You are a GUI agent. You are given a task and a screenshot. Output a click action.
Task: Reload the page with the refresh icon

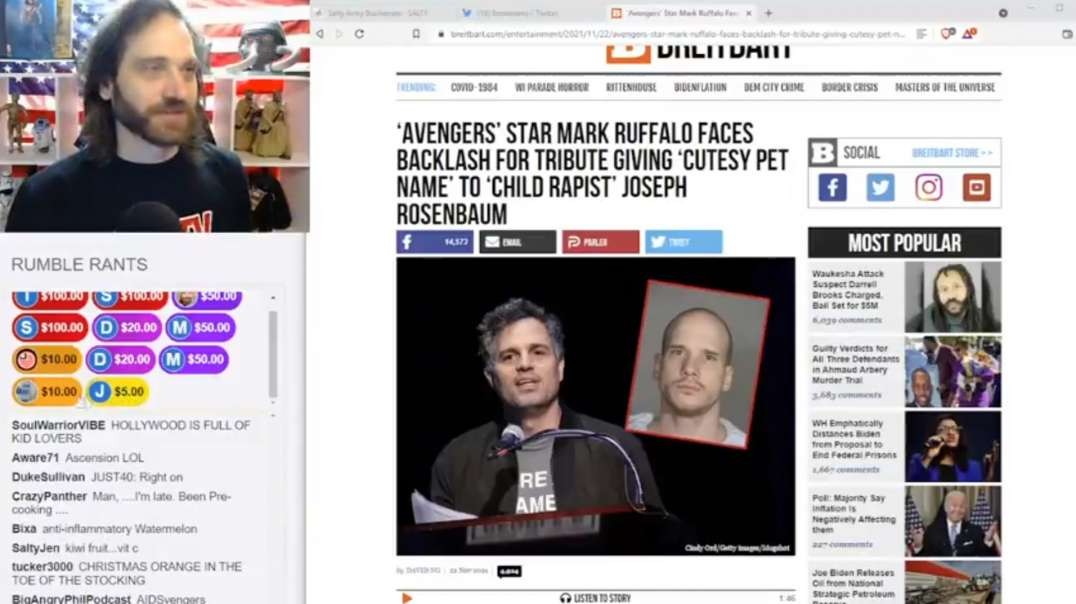(x=359, y=34)
